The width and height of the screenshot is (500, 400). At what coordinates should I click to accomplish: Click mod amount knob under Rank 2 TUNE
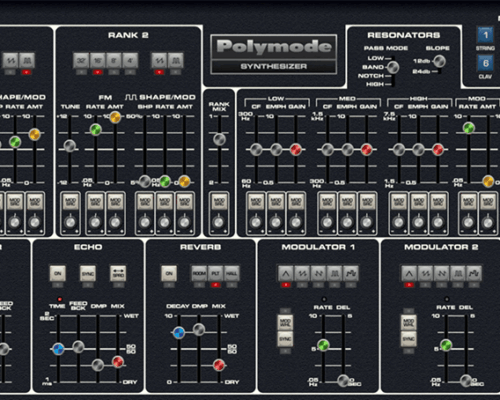[x=70, y=221]
